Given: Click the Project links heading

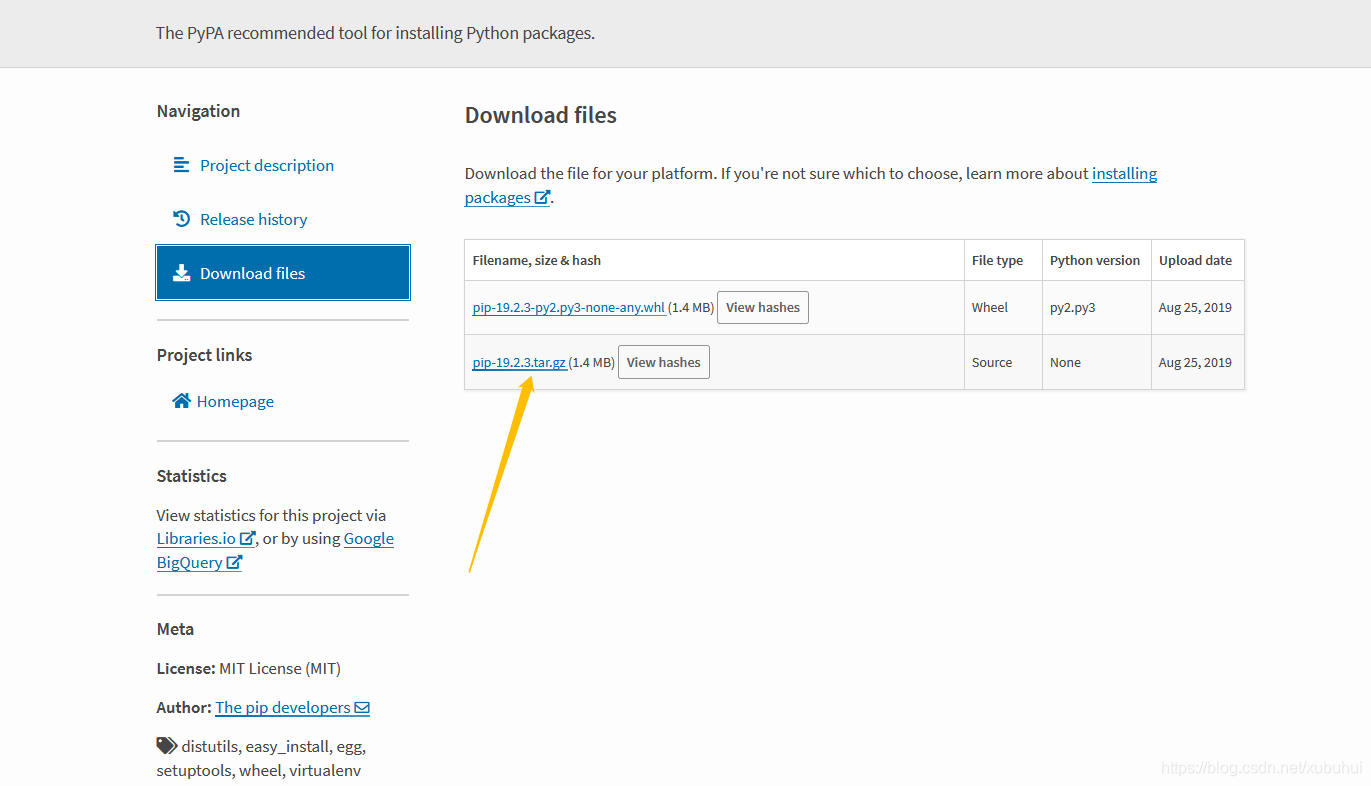Looking at the screenshot, I should [204, 355].
